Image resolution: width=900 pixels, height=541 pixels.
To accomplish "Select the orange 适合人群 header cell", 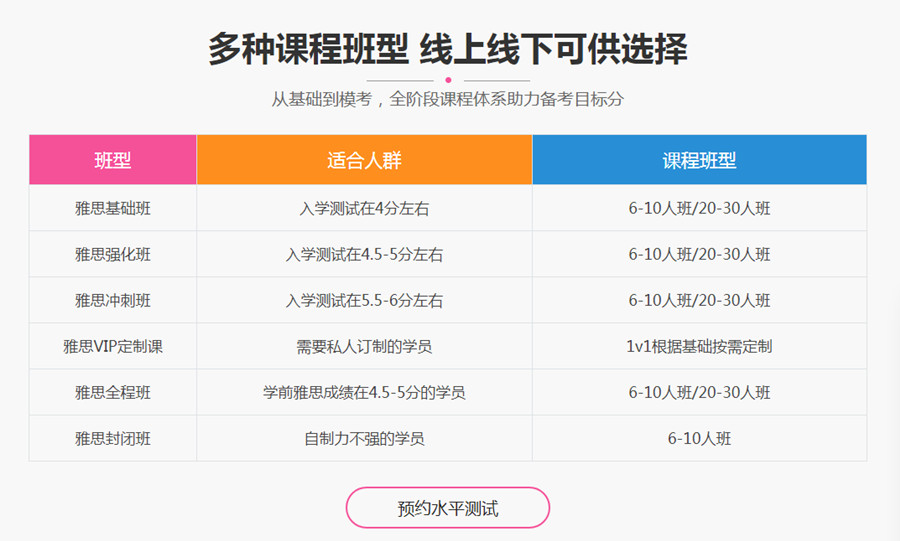I will coord(364,160).
